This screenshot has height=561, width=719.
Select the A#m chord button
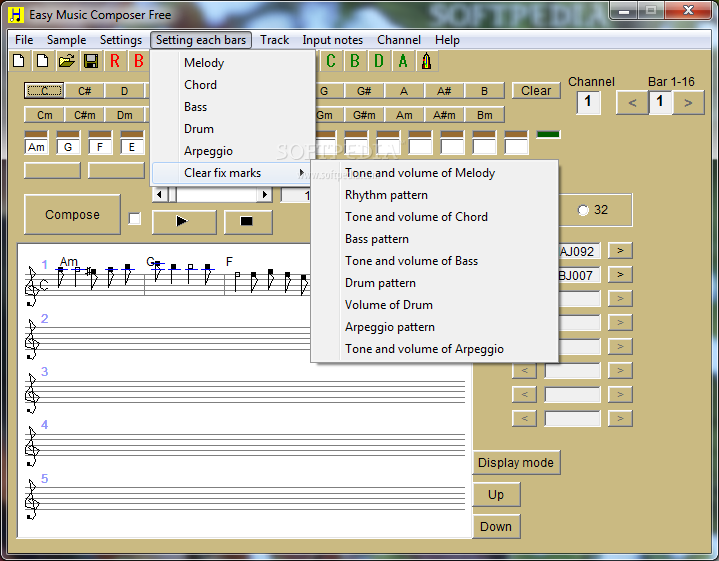(x=444, y=115)
